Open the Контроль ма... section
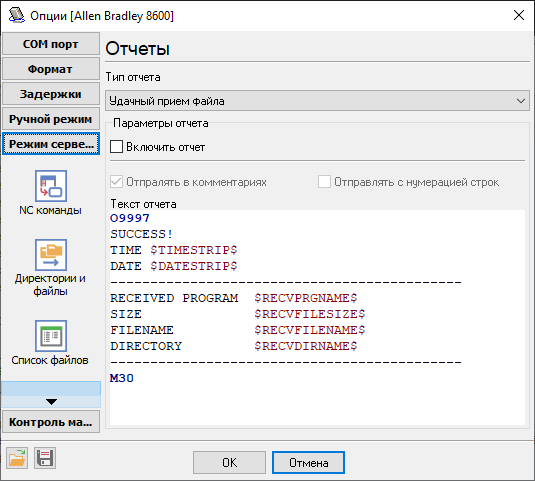The image size is (535, 481). (x=51, y=422)
